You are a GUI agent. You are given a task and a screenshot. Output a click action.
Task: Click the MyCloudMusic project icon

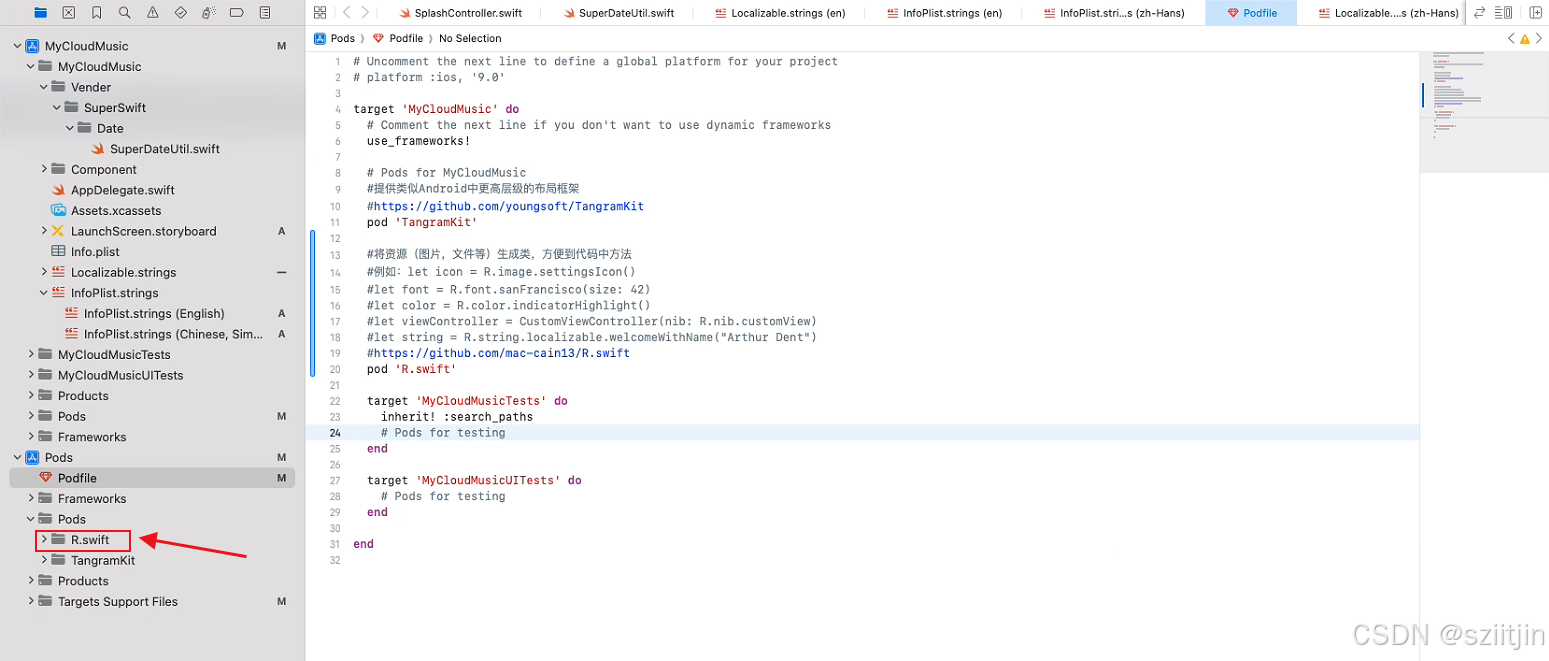32,46
